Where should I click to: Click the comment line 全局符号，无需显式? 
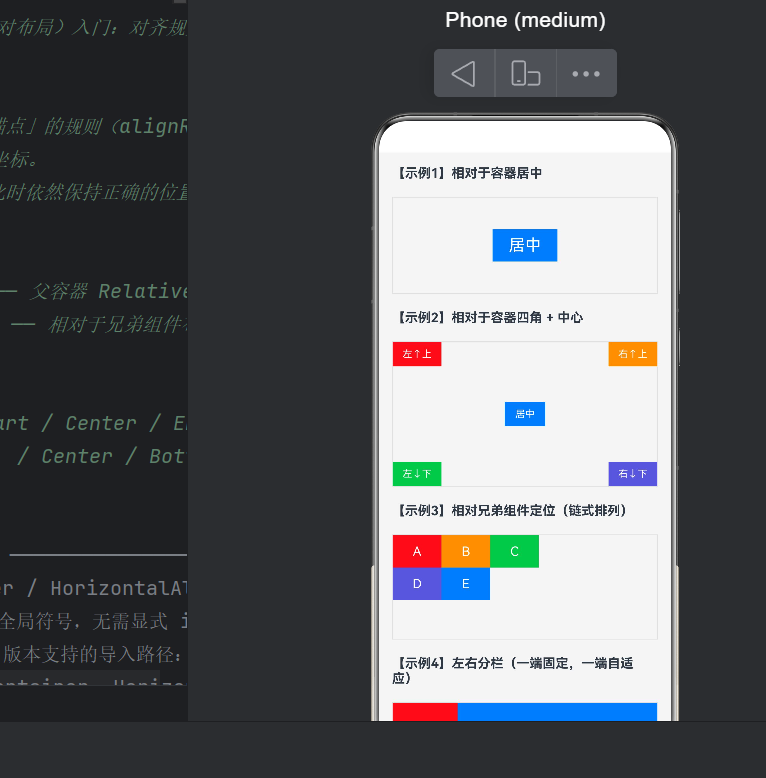(x=94, y=621)
